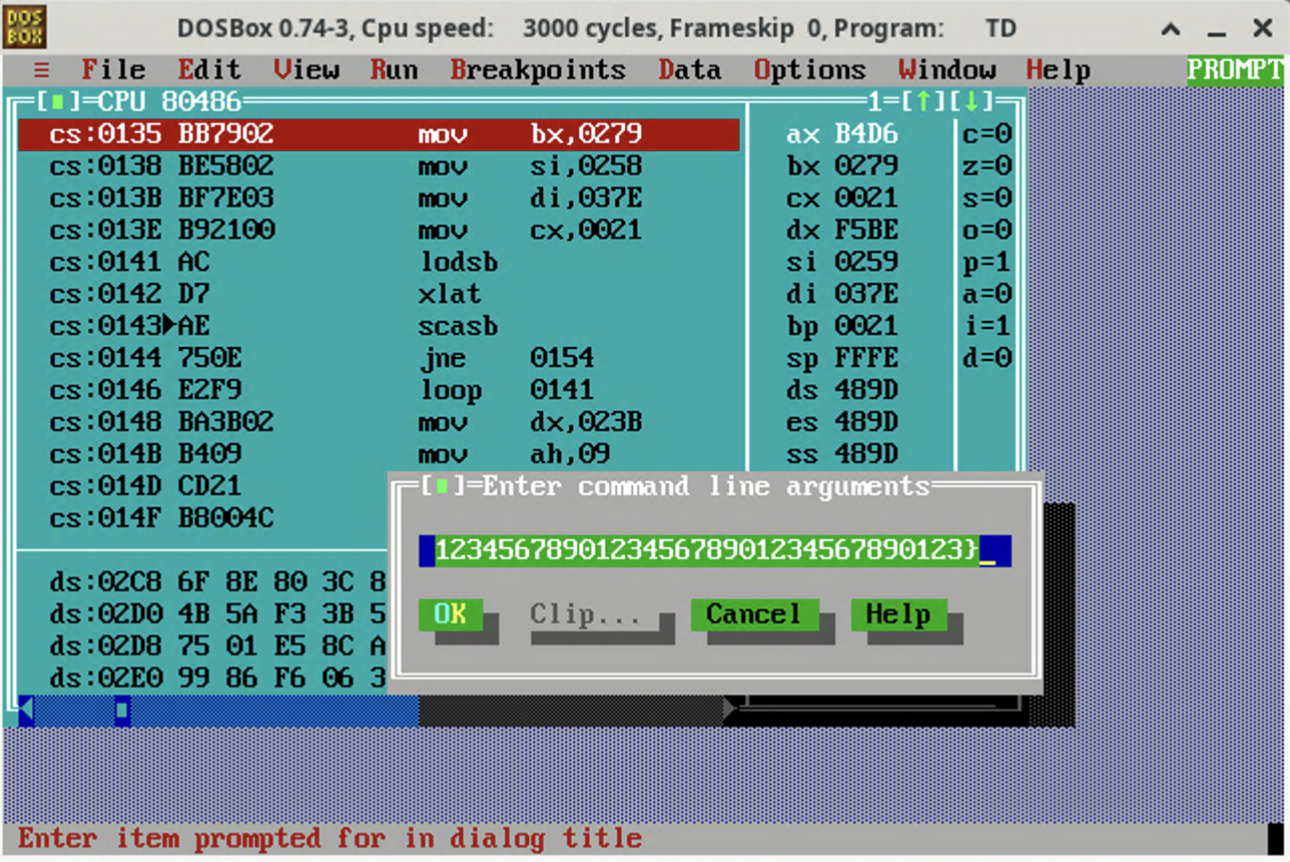Select the zero flag 'z=0'
1290x862 pixels.
pyautogui.click(x=987, y=166)
